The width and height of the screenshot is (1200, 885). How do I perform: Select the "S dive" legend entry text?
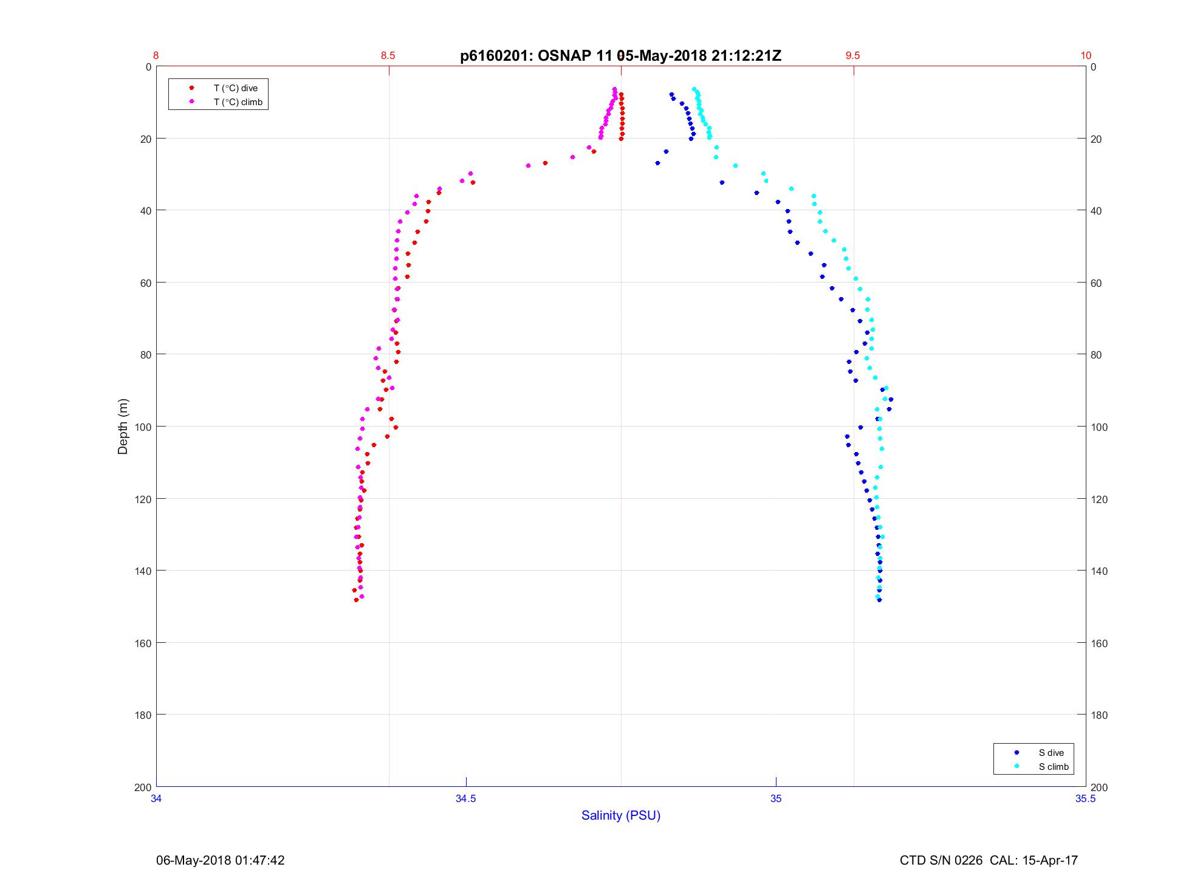pos(1051,752)
